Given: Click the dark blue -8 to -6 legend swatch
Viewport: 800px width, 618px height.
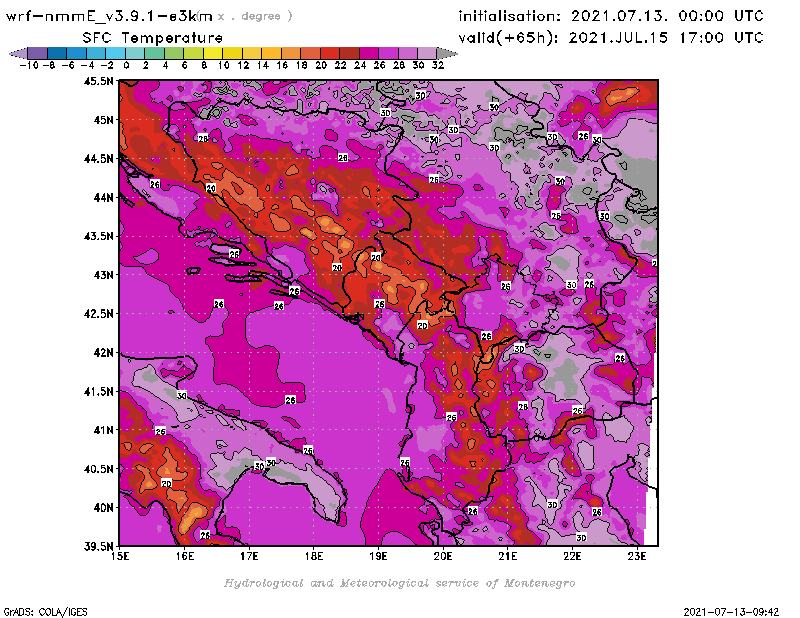Looking at the screenshot, I should pyautogui.click(x=57, y=54).
